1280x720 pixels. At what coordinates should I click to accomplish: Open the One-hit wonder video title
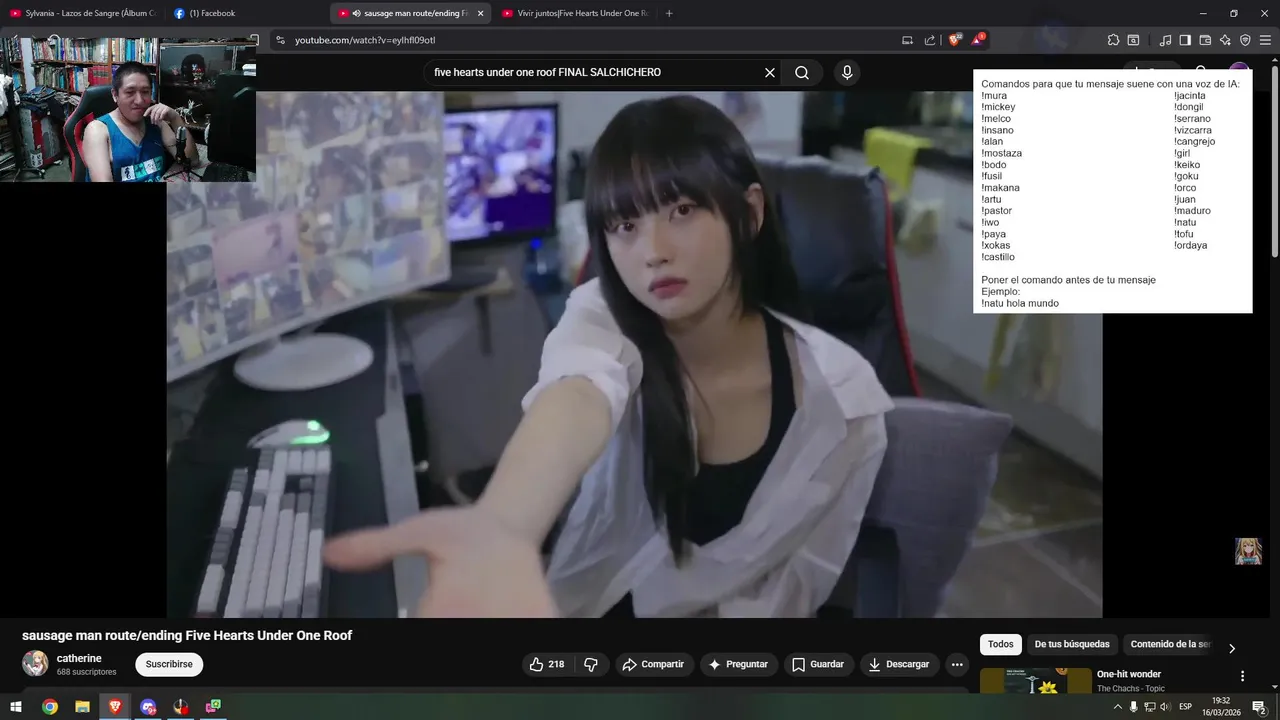point(1129,674)
